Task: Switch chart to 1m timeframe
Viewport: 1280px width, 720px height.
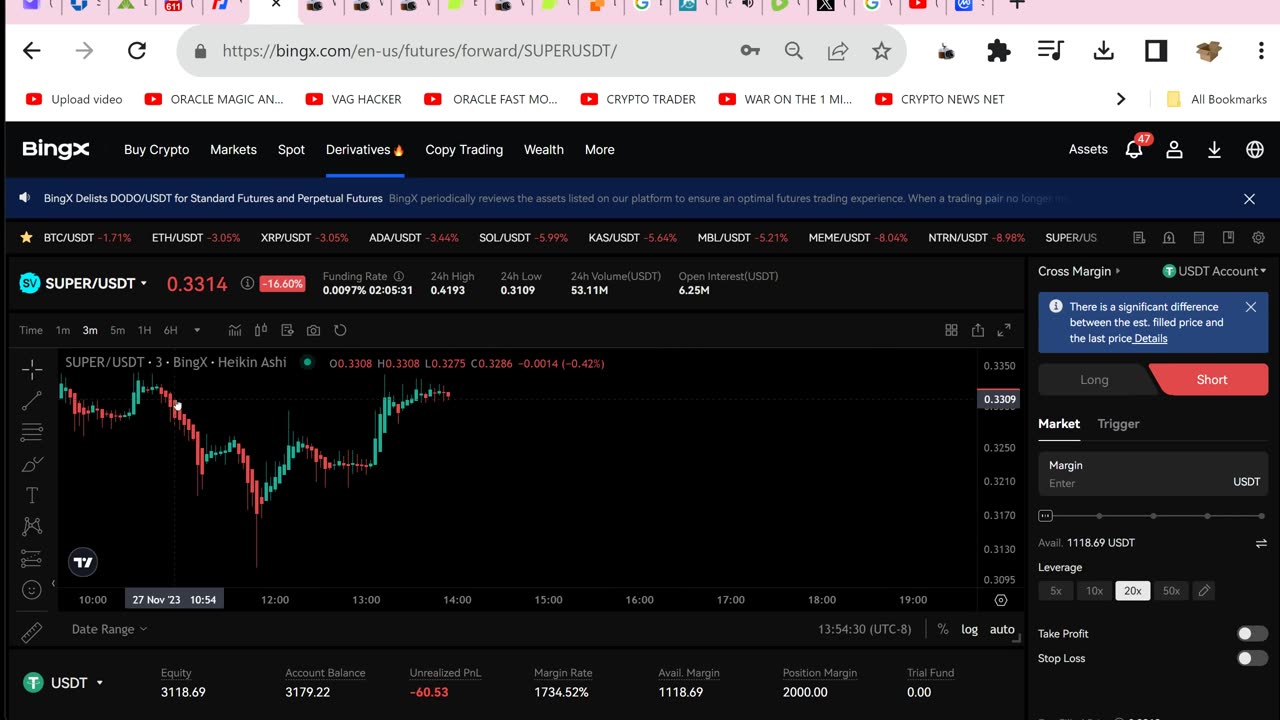Action: [x=63, y=330]
